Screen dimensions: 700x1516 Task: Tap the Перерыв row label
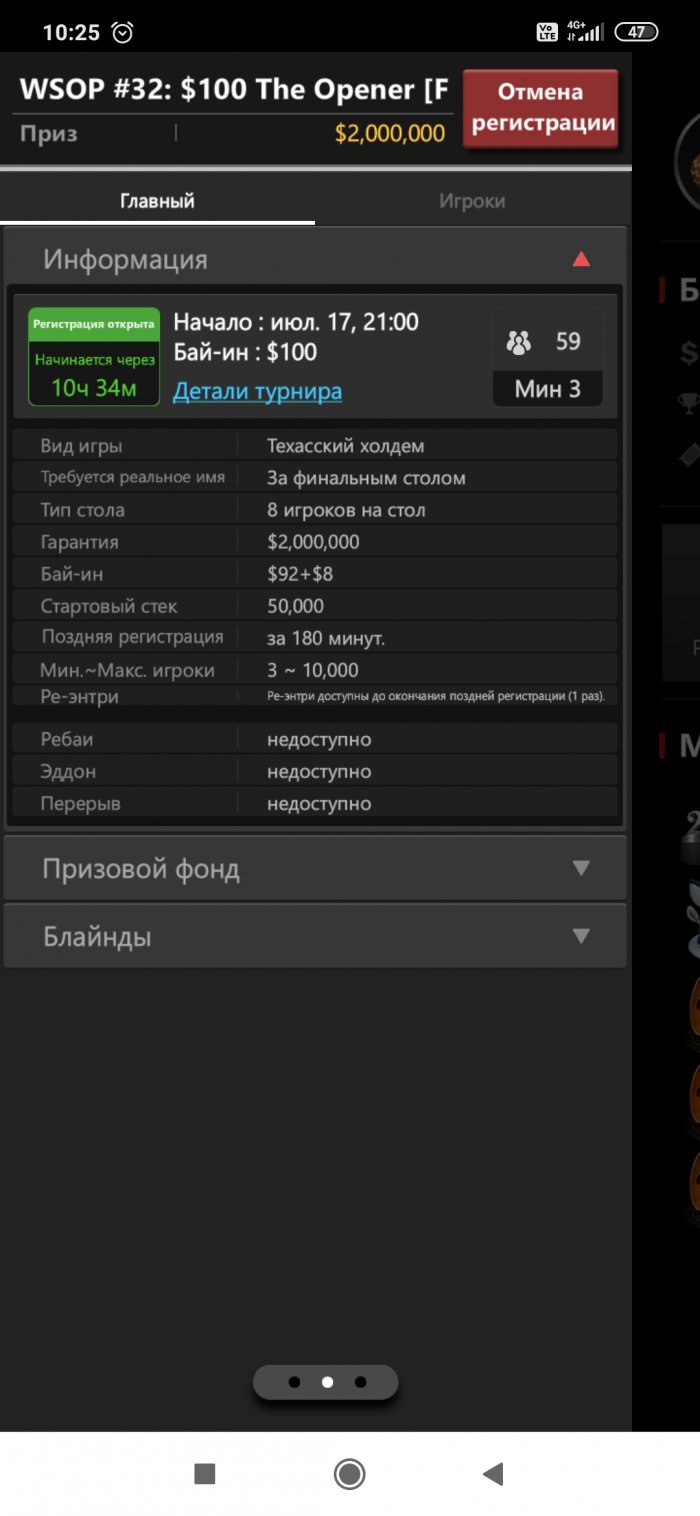[x=80, y=804]
